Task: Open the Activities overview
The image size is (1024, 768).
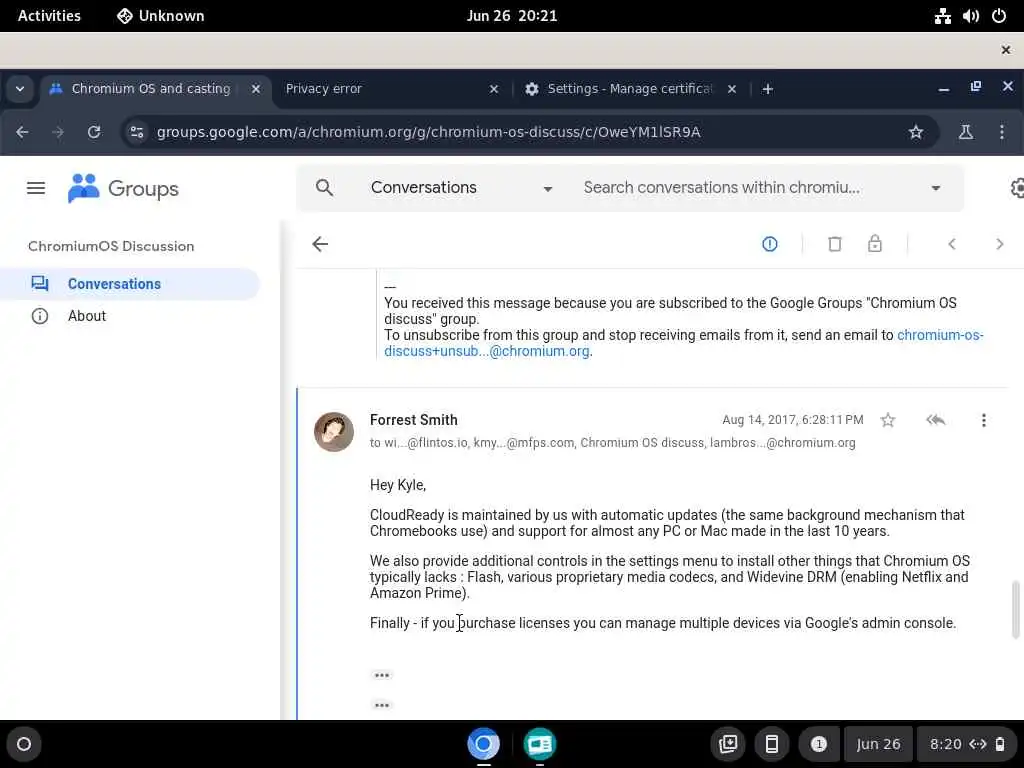Action: click(x=49, y=16)
